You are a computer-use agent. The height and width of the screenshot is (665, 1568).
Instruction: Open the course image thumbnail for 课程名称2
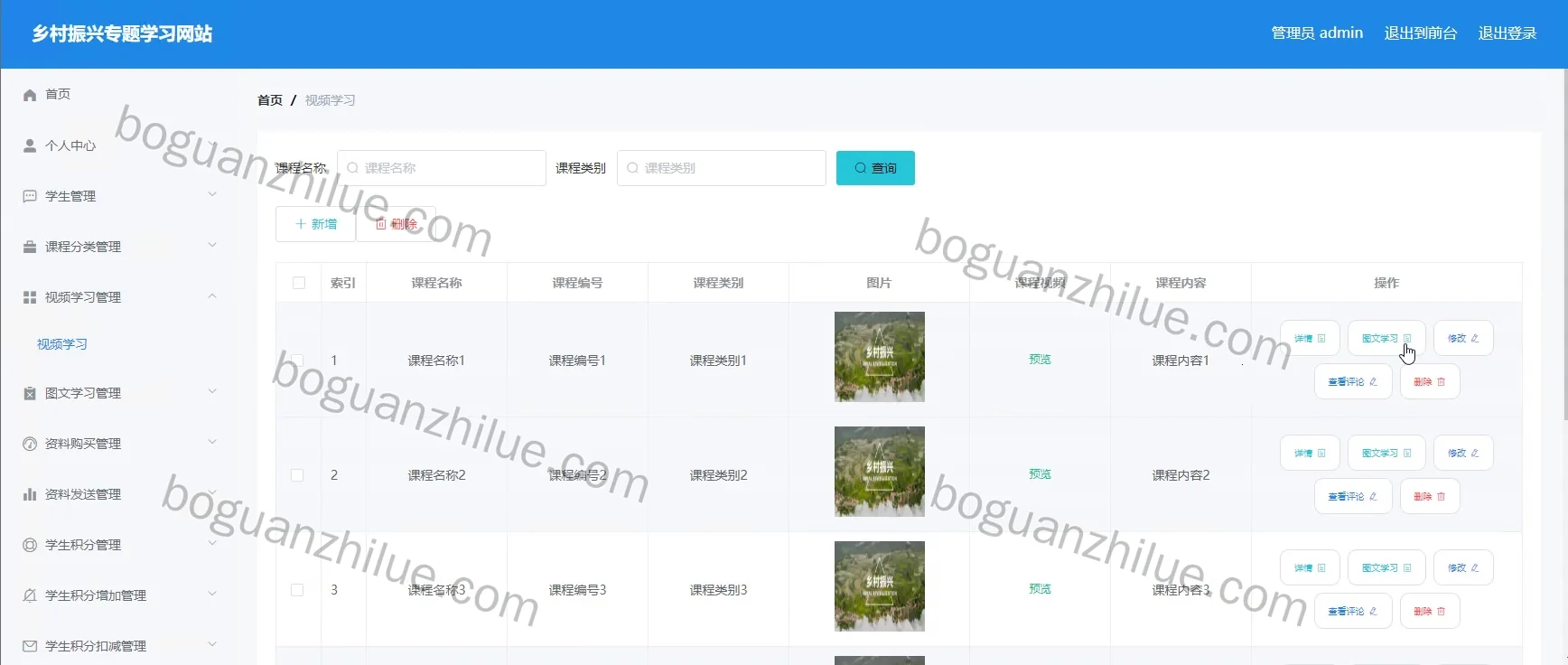880,472
